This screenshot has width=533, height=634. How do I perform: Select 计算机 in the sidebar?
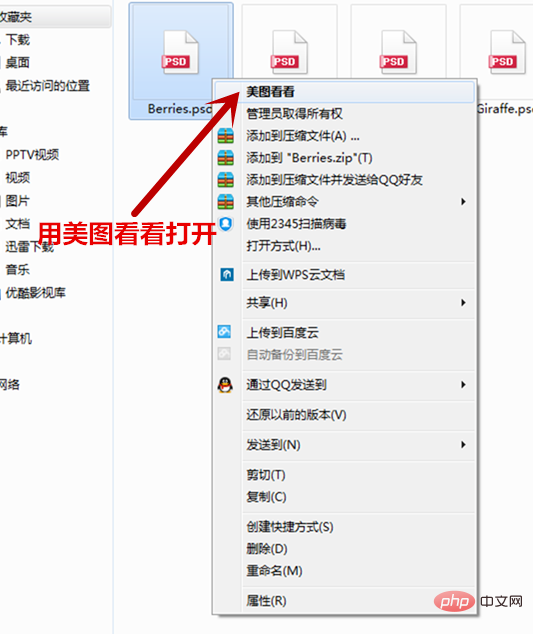point(16,338)
